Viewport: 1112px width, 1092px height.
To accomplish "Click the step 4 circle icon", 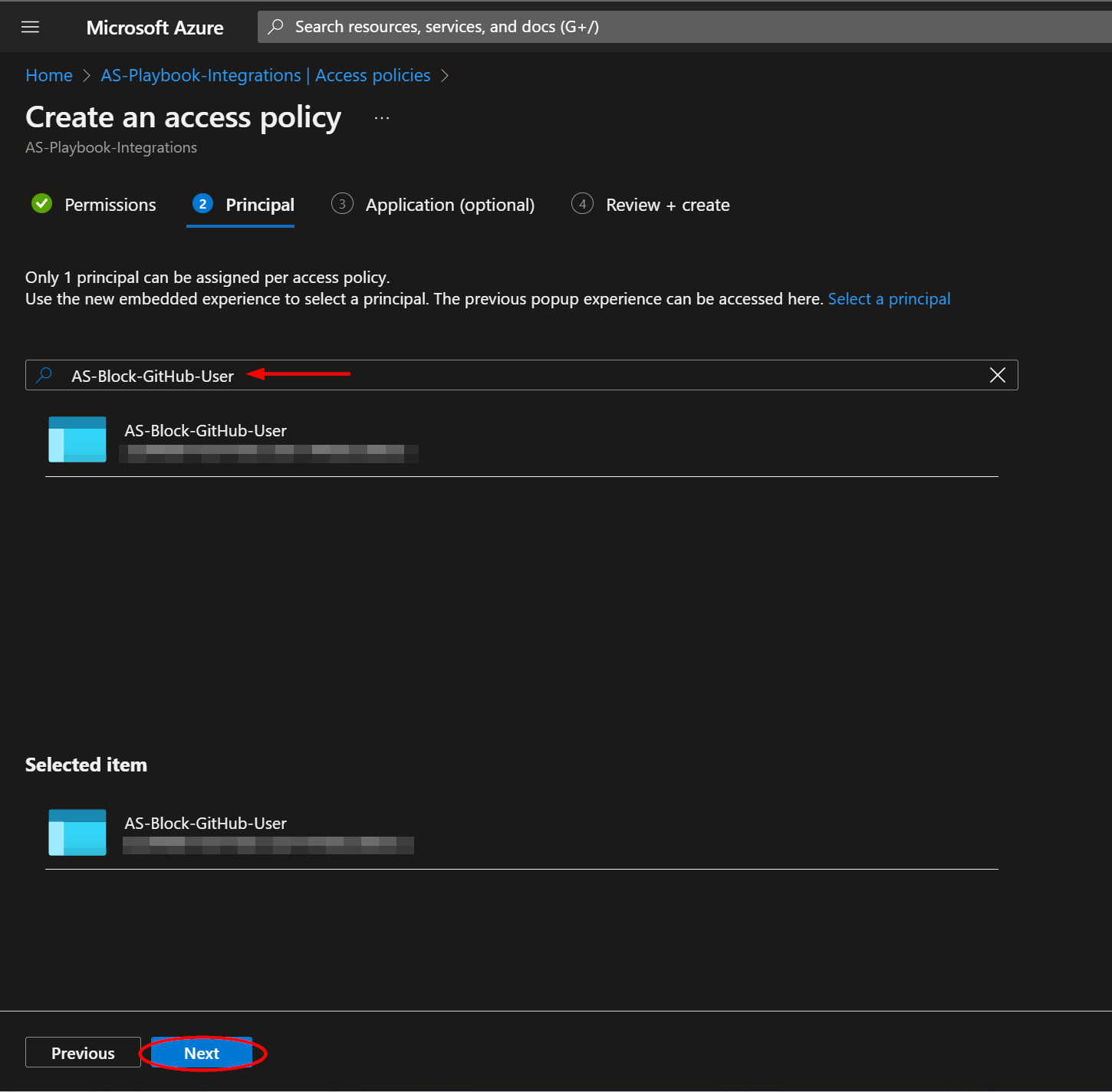I will (582, 203).
